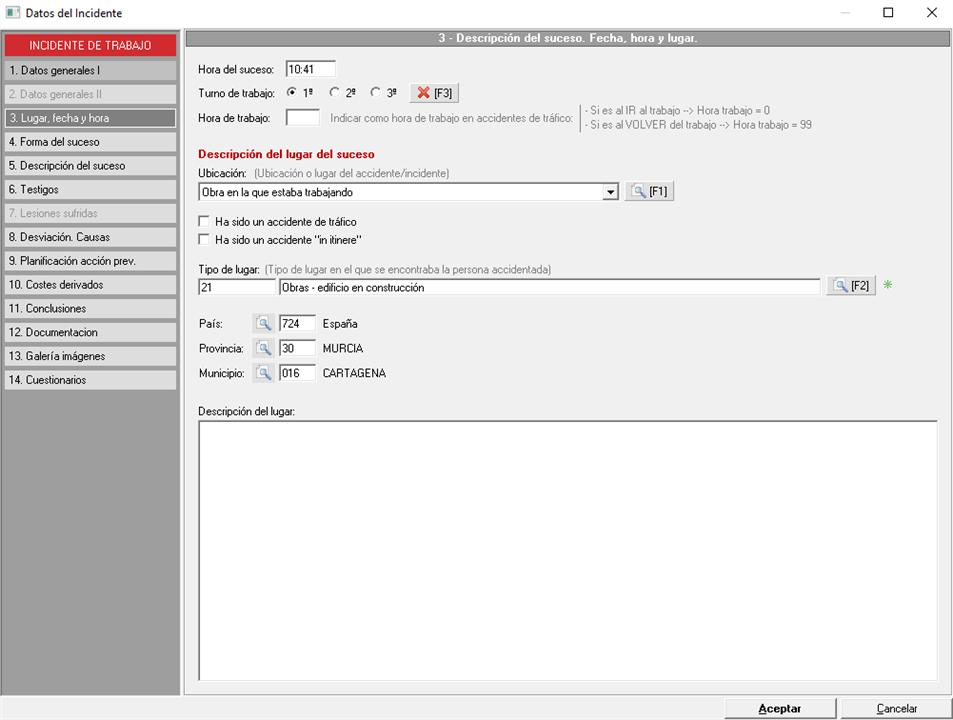Click the Provincia search magnifier icon
The image size is (953, 720).
click(263, 348)
